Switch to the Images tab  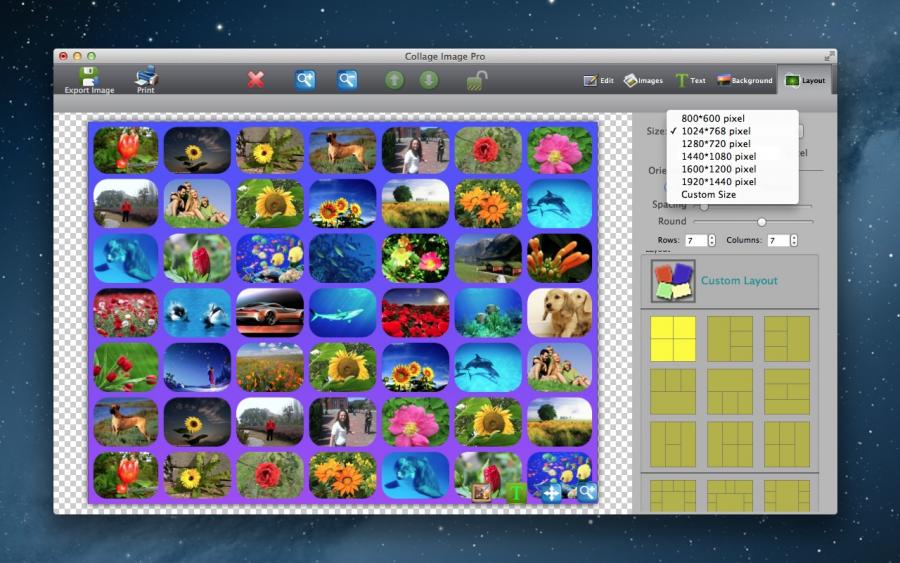pyautogui.click(x=643, y=80)
